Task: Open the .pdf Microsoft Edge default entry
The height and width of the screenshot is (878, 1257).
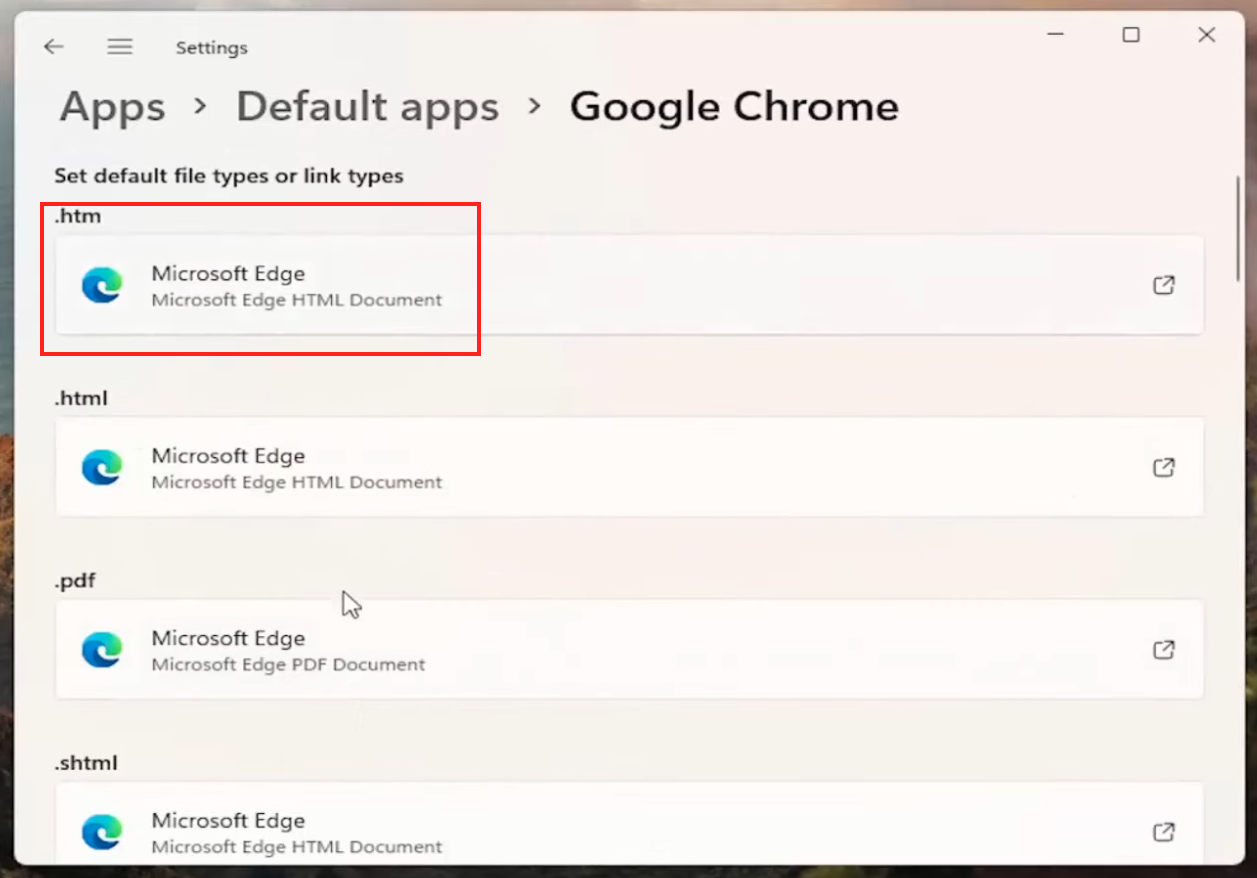Action: (629, 649)
